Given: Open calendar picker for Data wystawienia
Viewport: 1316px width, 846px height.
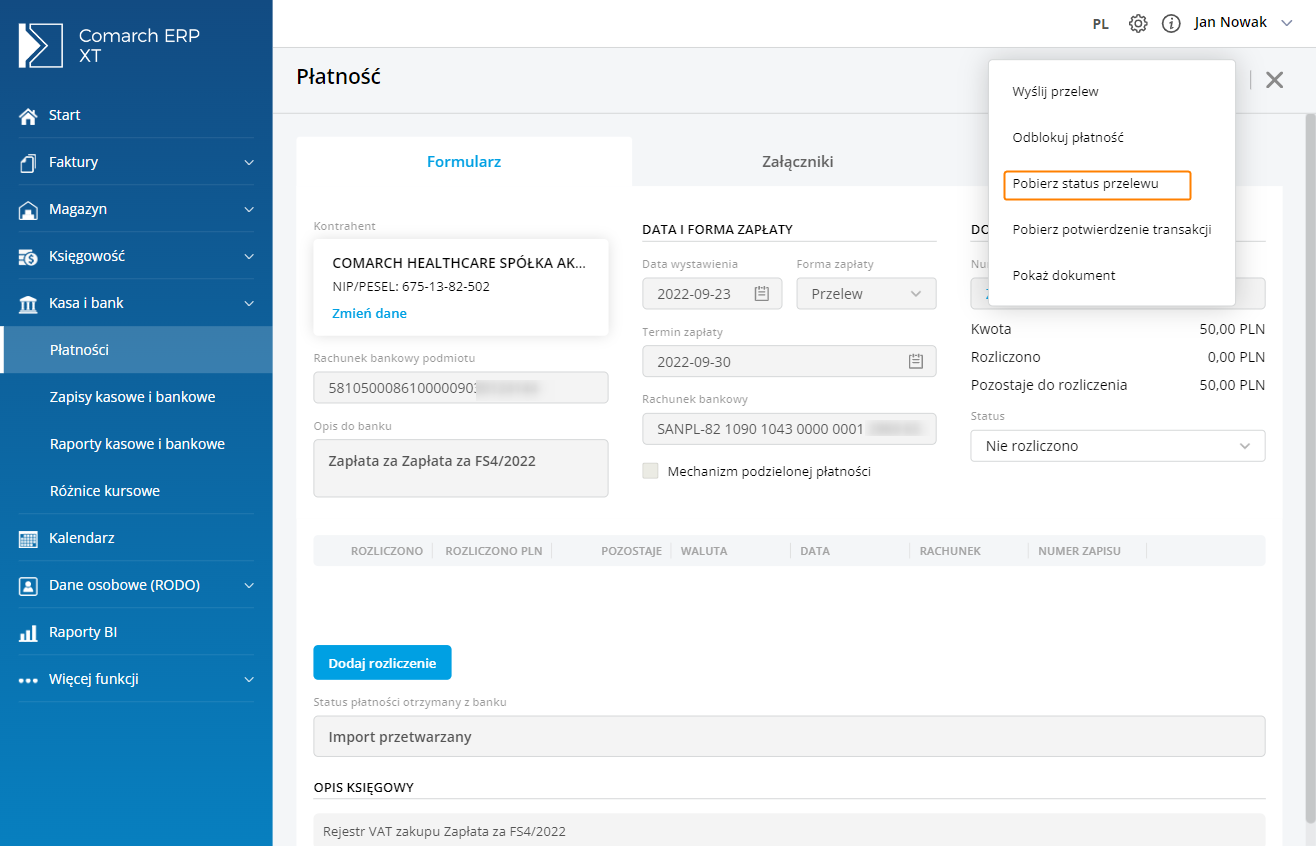Looking at the screenshot, I should (x=761, y=294).
